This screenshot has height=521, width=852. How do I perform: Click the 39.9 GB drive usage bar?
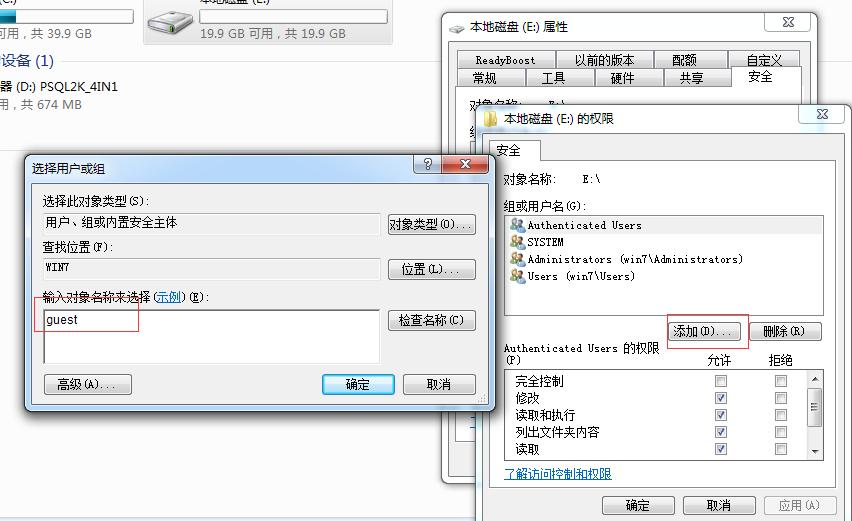(x=66, y=16)
